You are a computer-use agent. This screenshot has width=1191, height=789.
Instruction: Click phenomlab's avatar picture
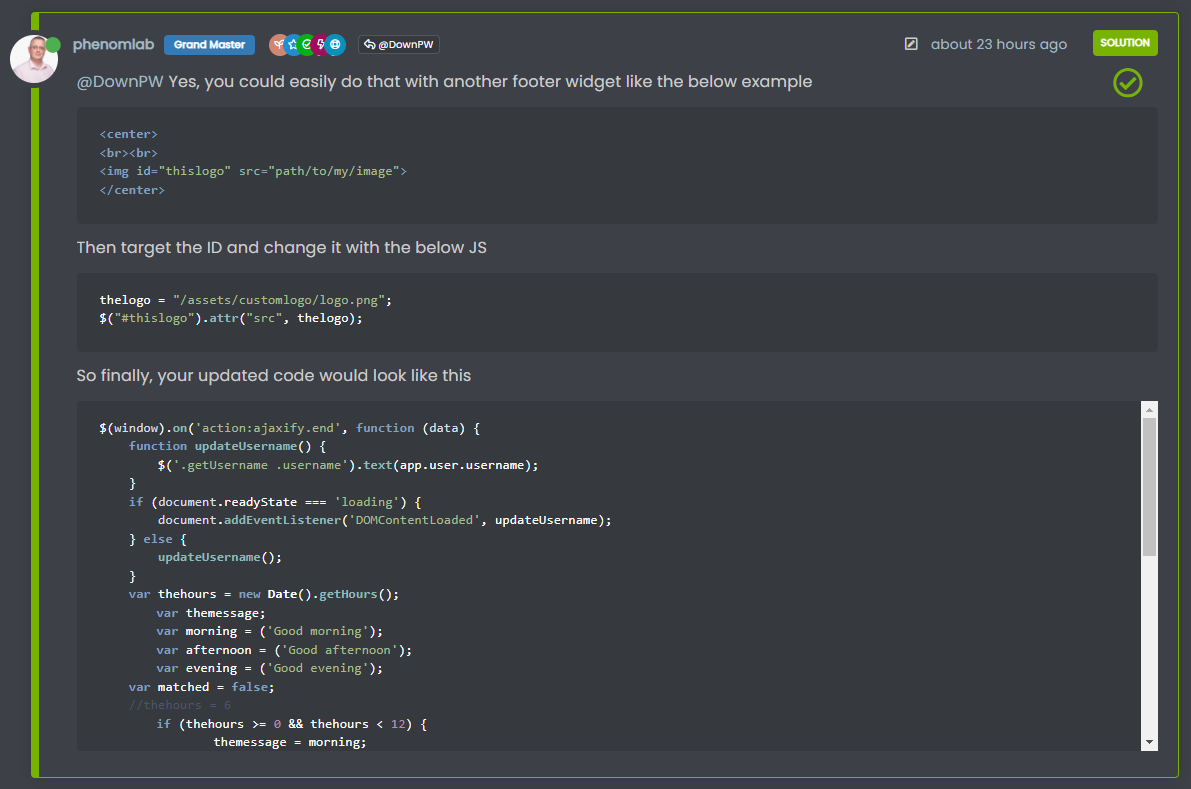pos(34,60)
